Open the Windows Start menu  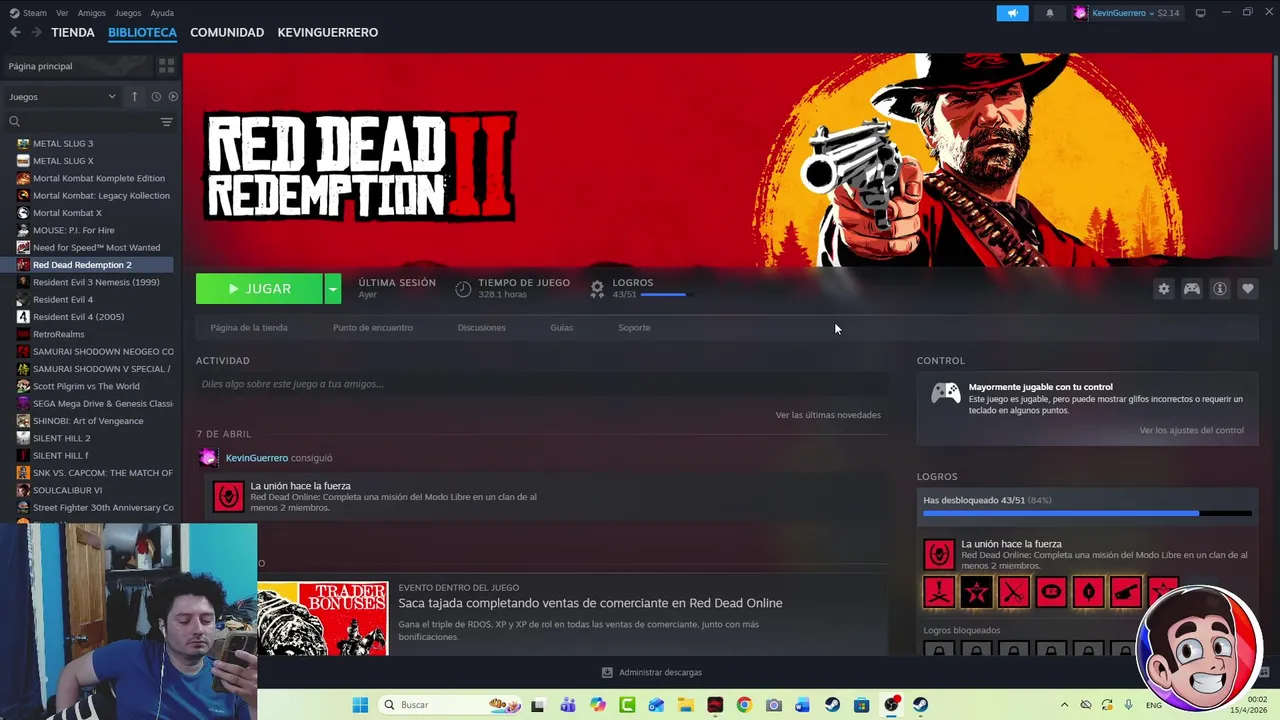tap(360, 705)
